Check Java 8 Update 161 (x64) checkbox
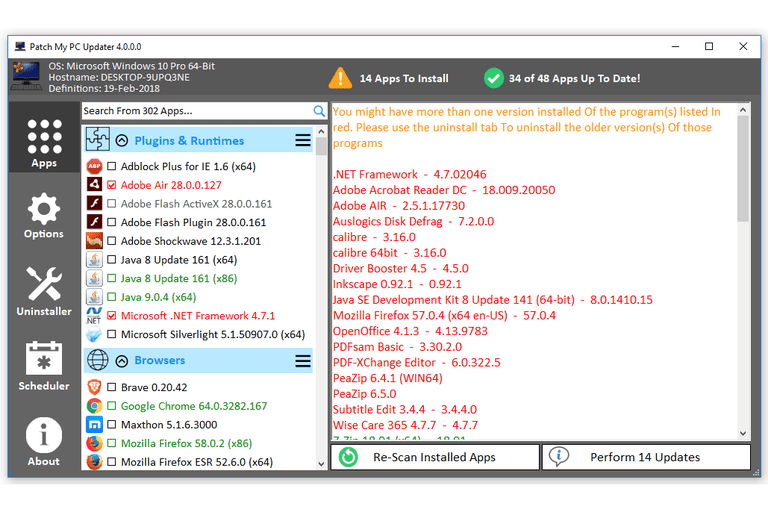The width and height of the screenshot is (768, 512). tap(112, 260)
